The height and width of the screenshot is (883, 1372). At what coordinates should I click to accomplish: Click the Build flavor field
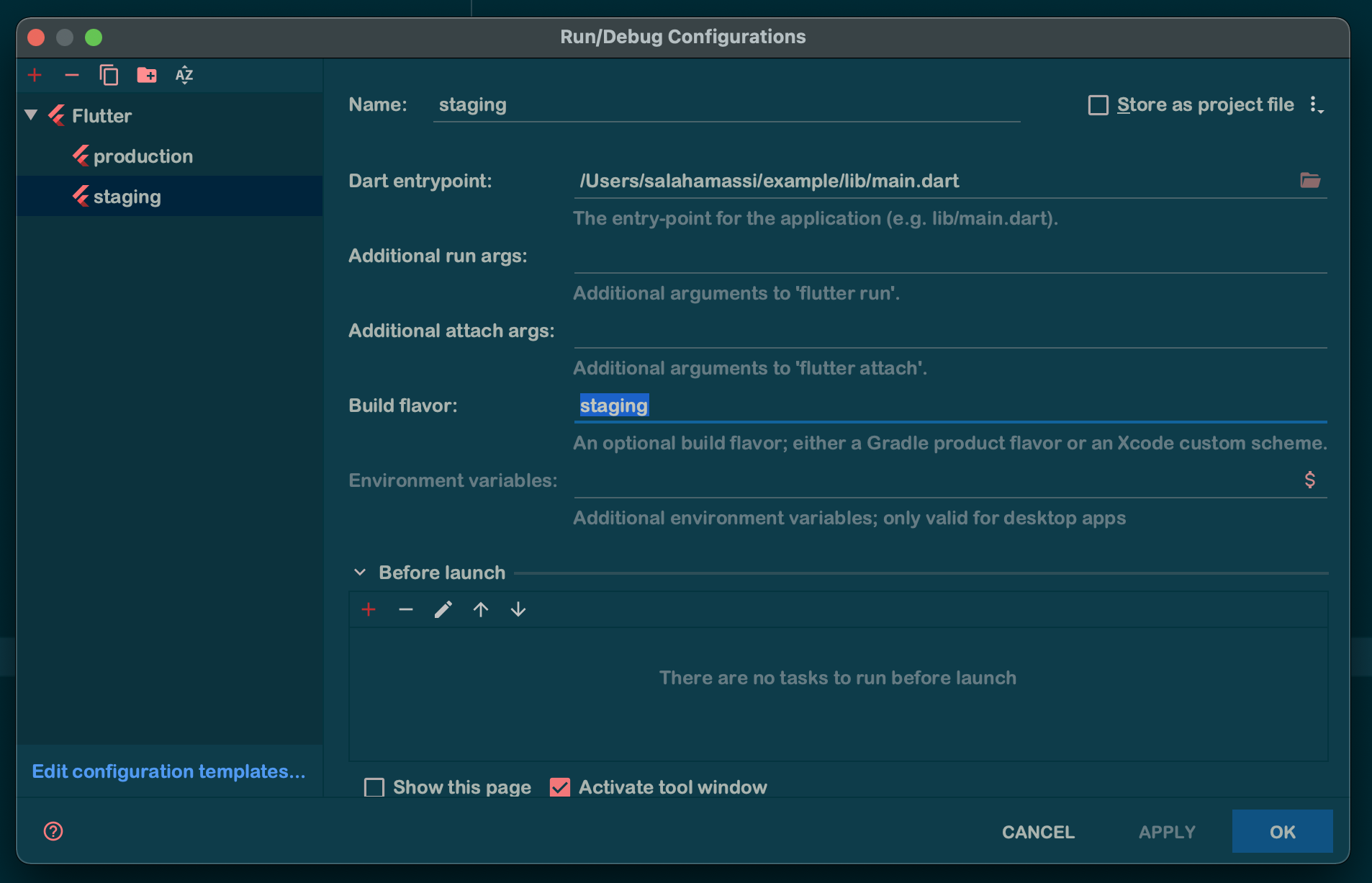click(x=950, y=406)
